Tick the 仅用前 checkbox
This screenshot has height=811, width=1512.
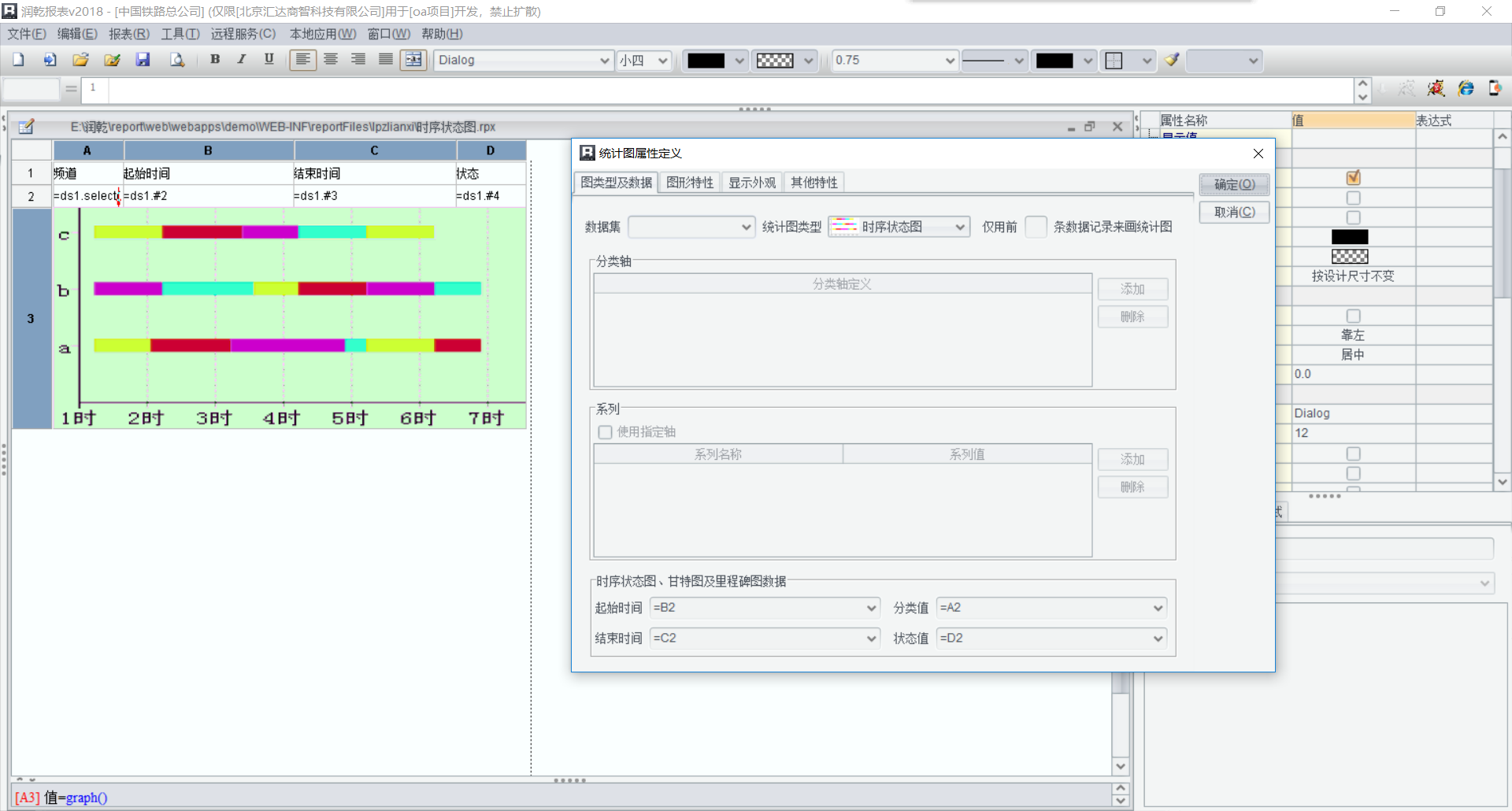click(x=1036, y=227)
